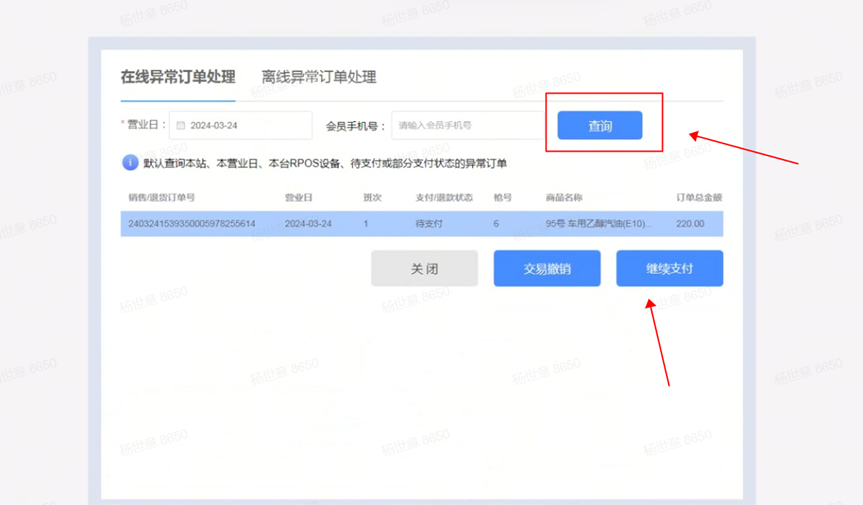The width and height of the screenshot is (863, 505).
Task: Click the 班次 column header
Action: click(372, 198)
